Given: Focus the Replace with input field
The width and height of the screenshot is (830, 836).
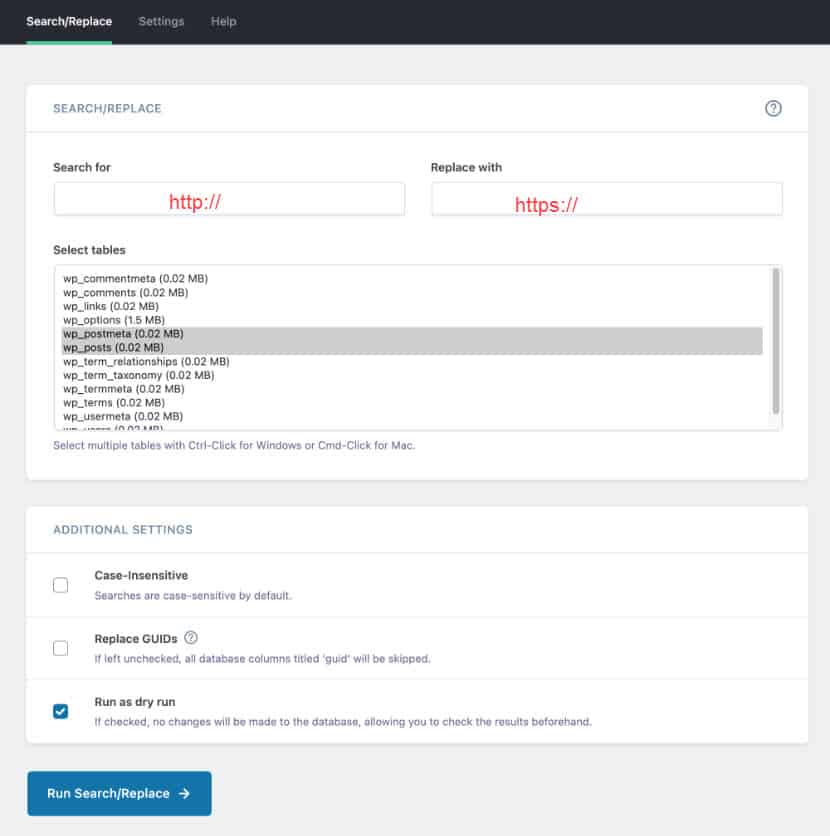Looking at the screenshot, I should click(x=607, y=199).
